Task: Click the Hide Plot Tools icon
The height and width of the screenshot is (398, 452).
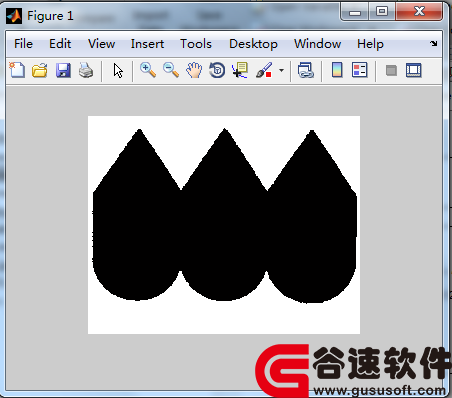Action: click(x=391, y=70)
